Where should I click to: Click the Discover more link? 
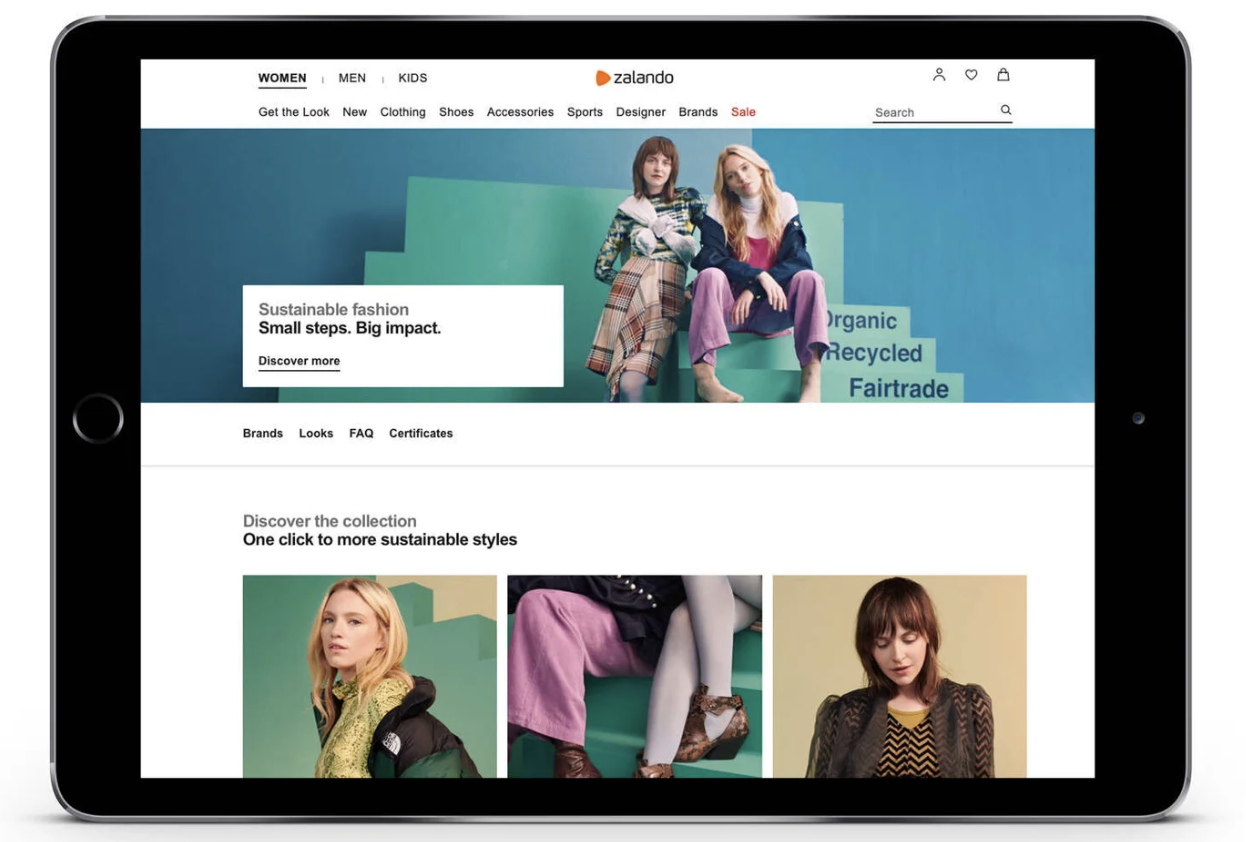pyautogui.click(x=299, y=361)
